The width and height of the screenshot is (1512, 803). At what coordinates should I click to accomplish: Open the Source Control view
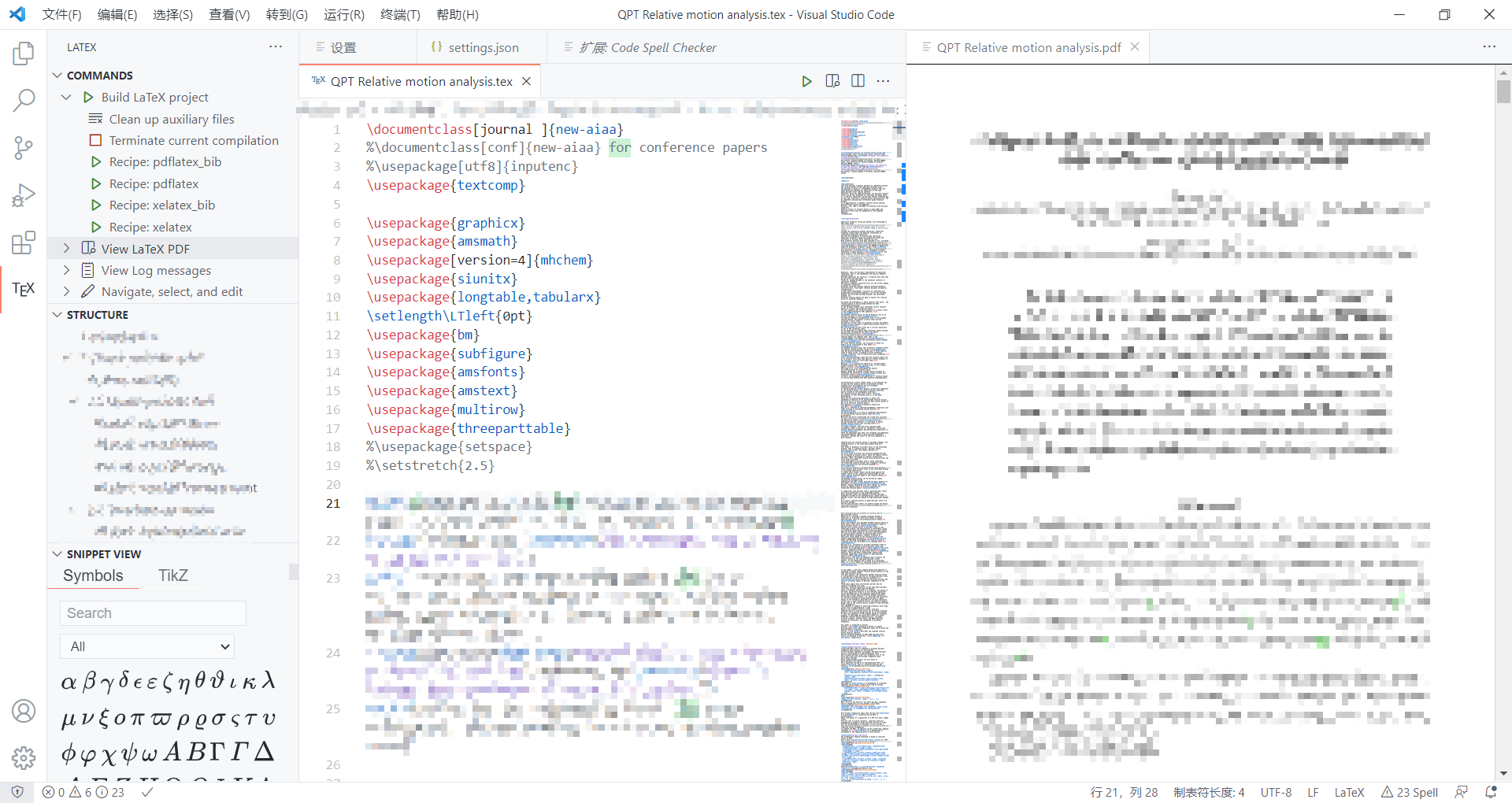23,148
